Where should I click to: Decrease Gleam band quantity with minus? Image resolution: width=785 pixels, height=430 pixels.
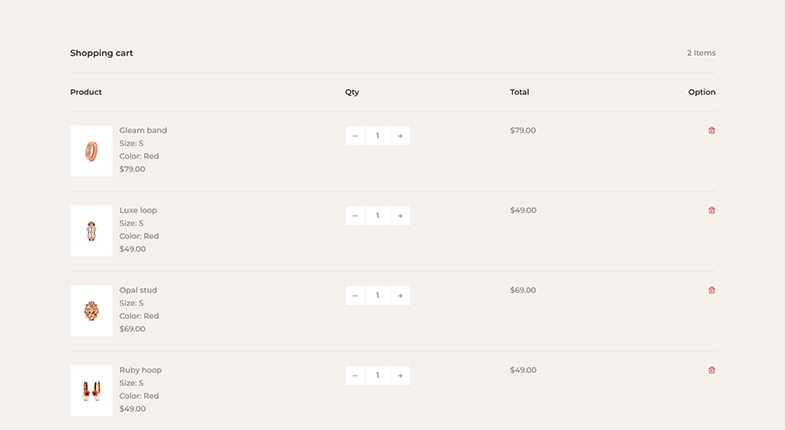click(x=355, y=136)
